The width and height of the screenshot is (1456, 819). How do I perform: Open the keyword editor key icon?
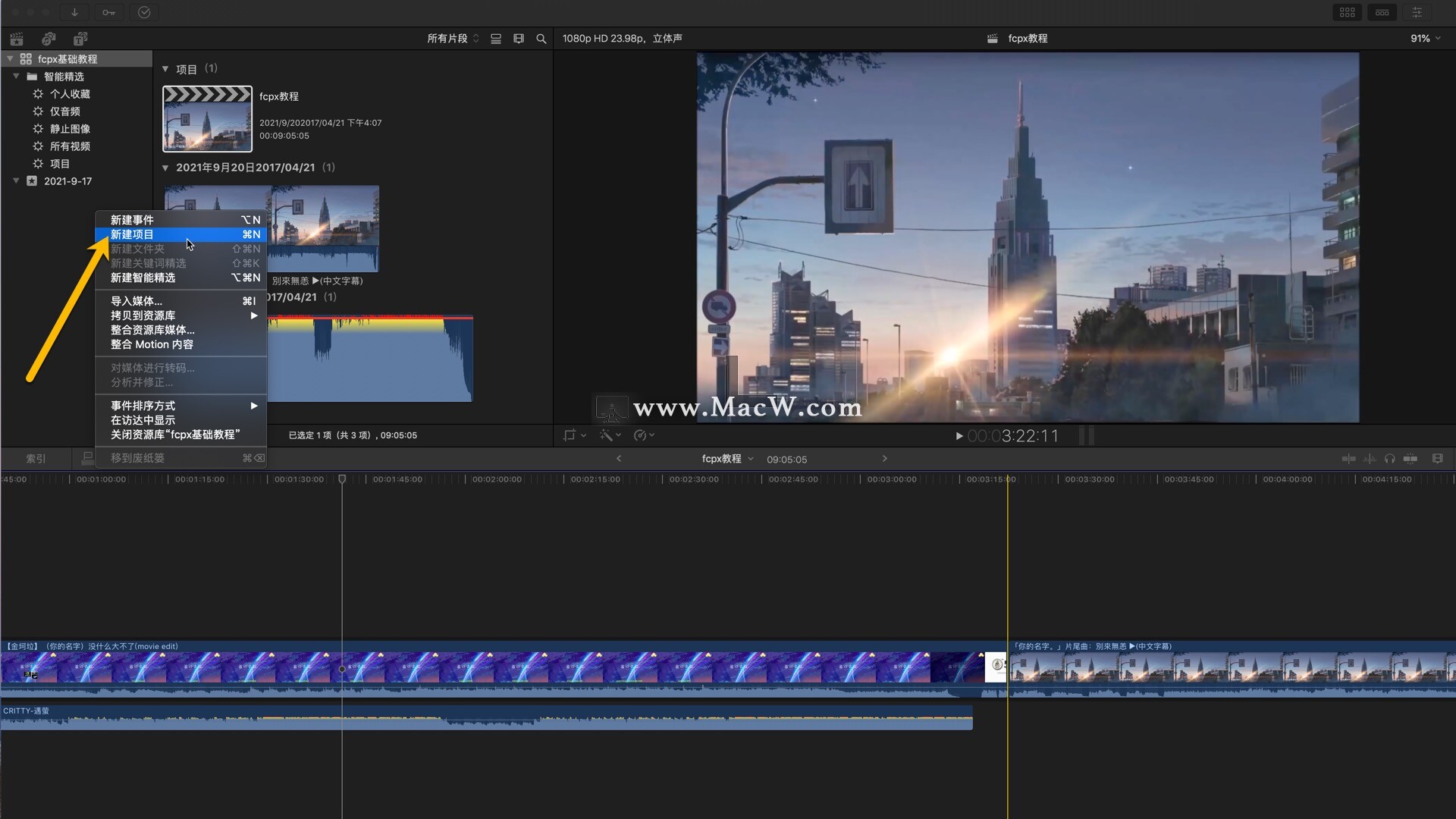click(108, 12)
